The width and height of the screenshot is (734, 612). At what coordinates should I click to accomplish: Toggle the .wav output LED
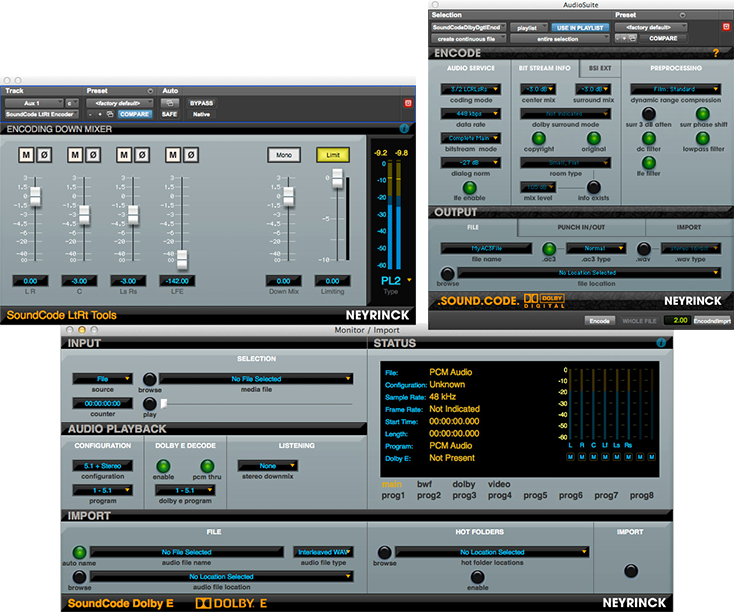(644, 249)
